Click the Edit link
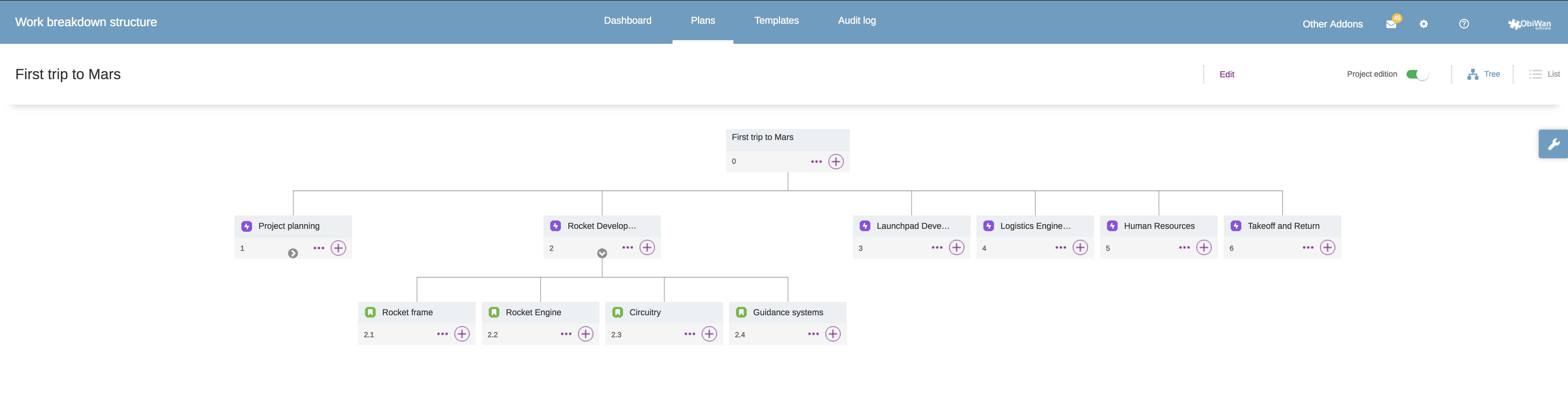The height and width of the screenshot is (409, 1568). click(x=1227, y=74)
